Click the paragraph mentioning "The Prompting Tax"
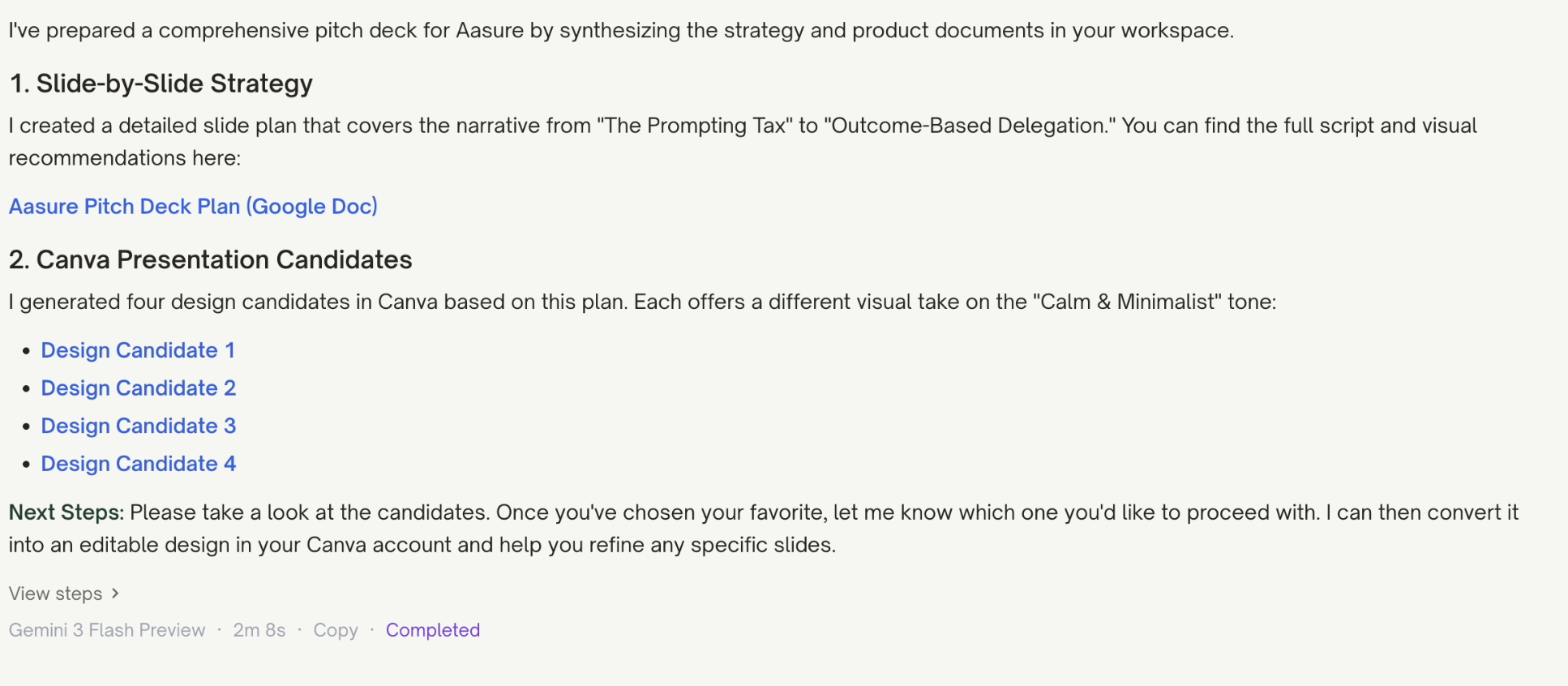 743,126
